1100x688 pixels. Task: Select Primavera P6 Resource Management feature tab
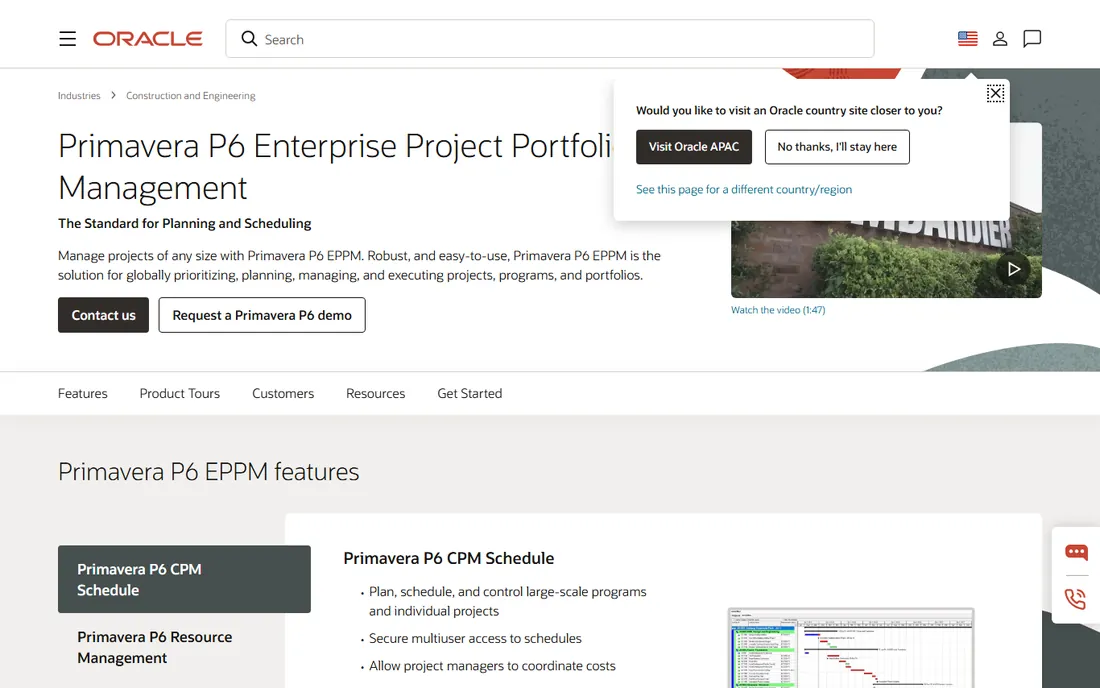184,647
